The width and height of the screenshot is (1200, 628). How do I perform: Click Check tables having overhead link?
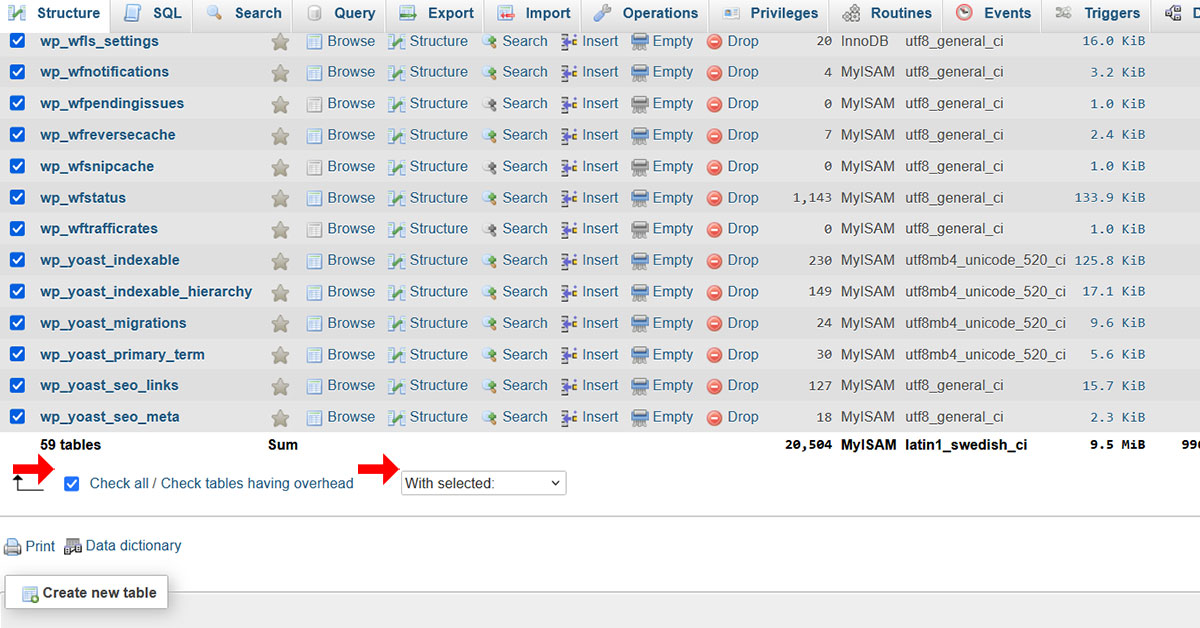[x=257, y=484]
